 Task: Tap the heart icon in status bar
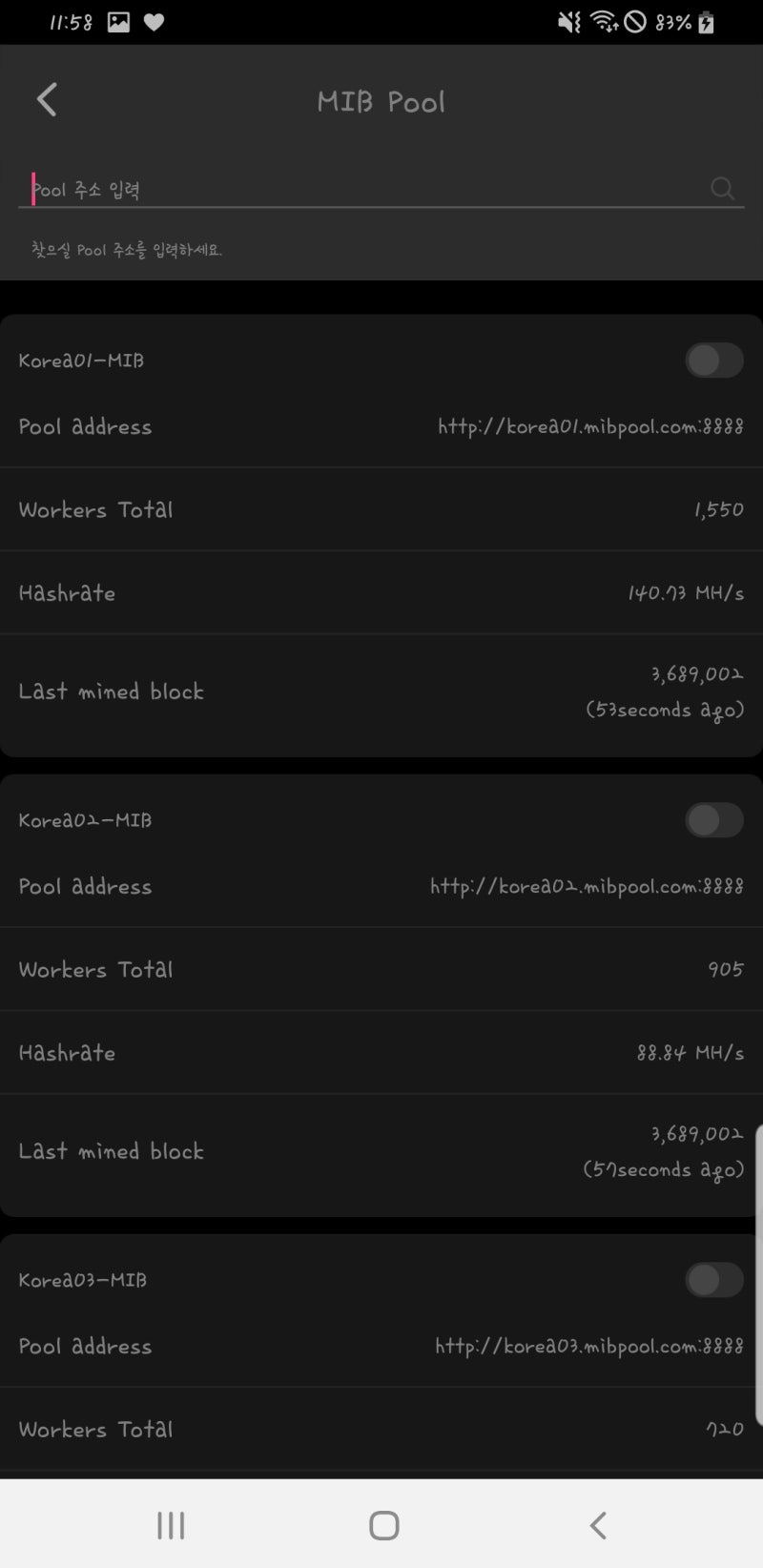tap(154, 23)
